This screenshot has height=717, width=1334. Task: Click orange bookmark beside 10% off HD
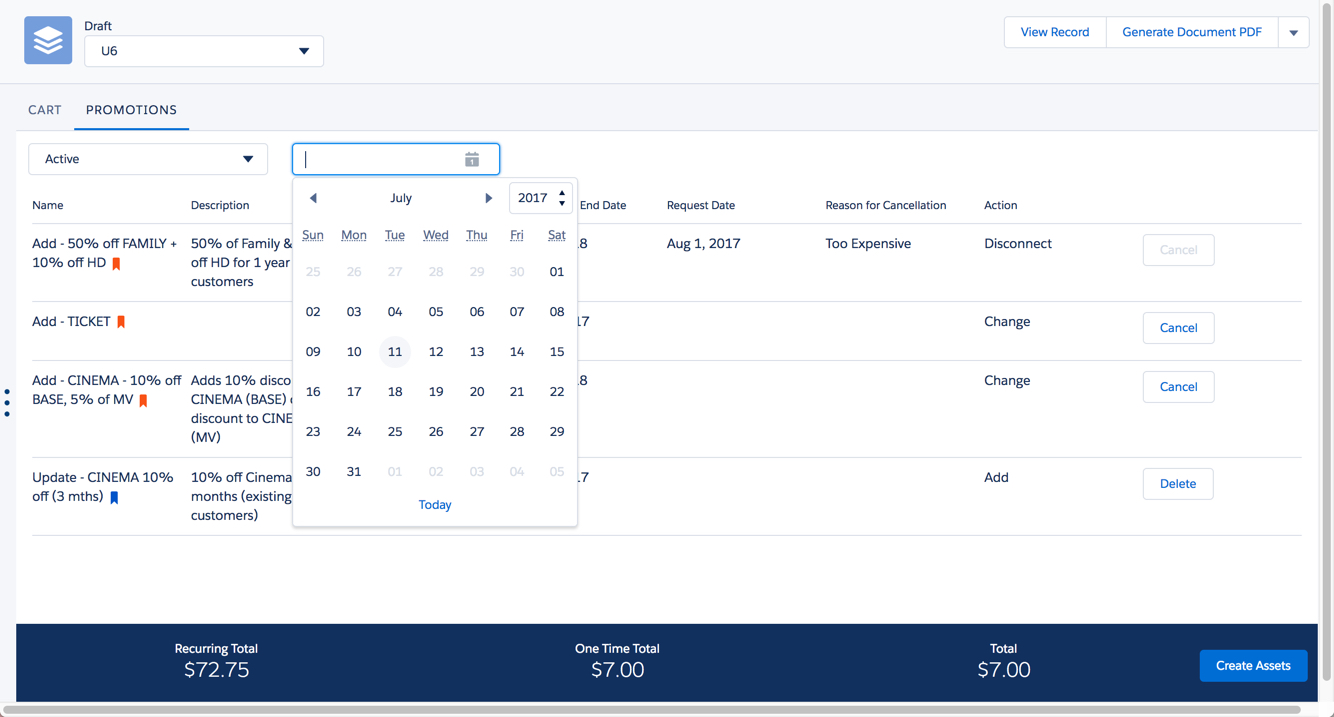pos(116,263)
